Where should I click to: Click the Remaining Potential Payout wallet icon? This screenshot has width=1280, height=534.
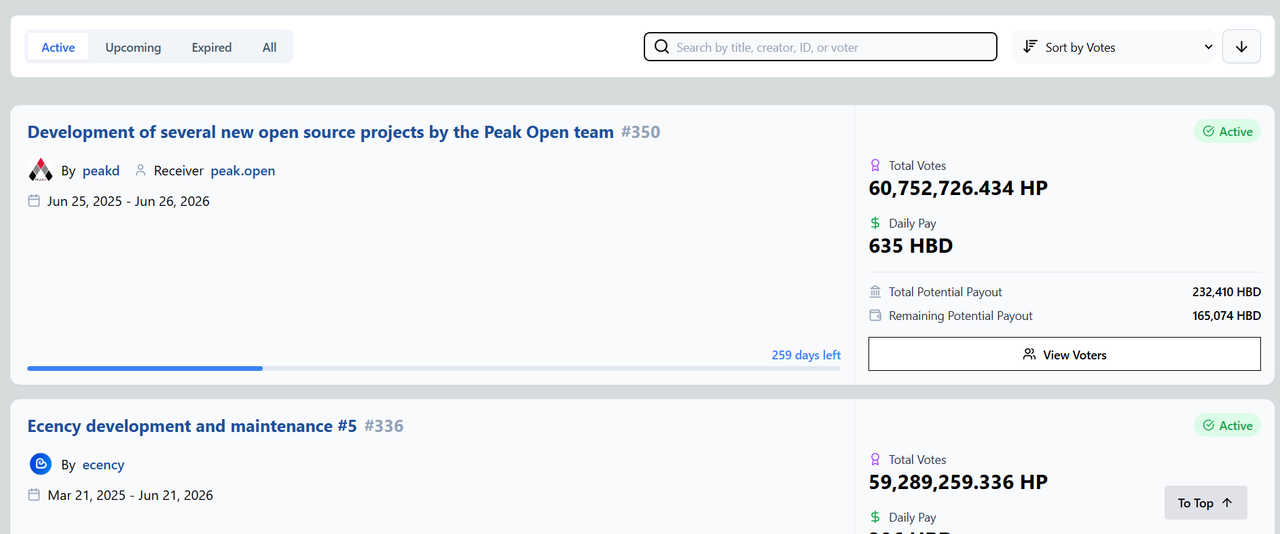(876, 316)
